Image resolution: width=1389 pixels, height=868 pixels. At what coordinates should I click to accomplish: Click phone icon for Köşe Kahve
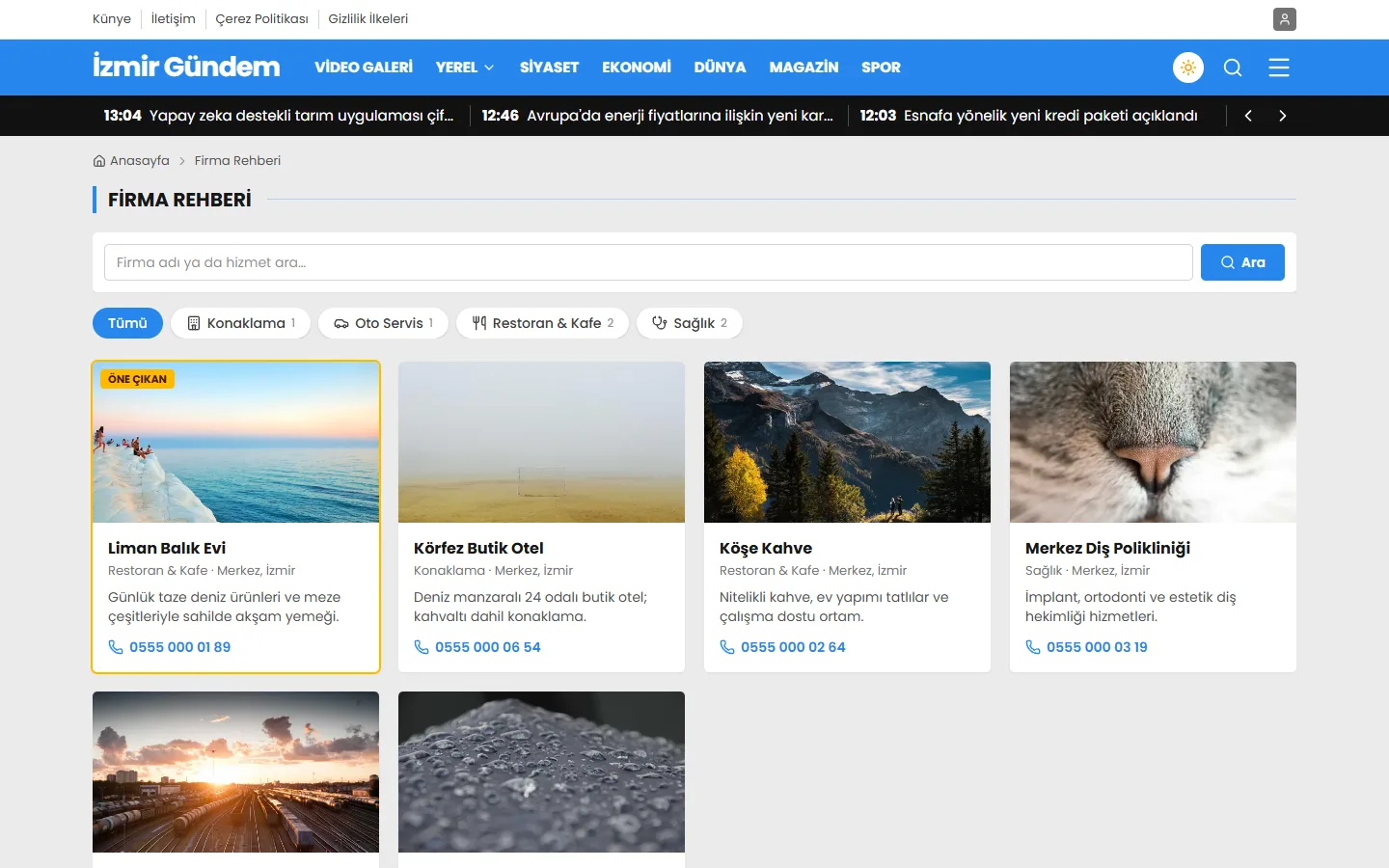[727, 647]
